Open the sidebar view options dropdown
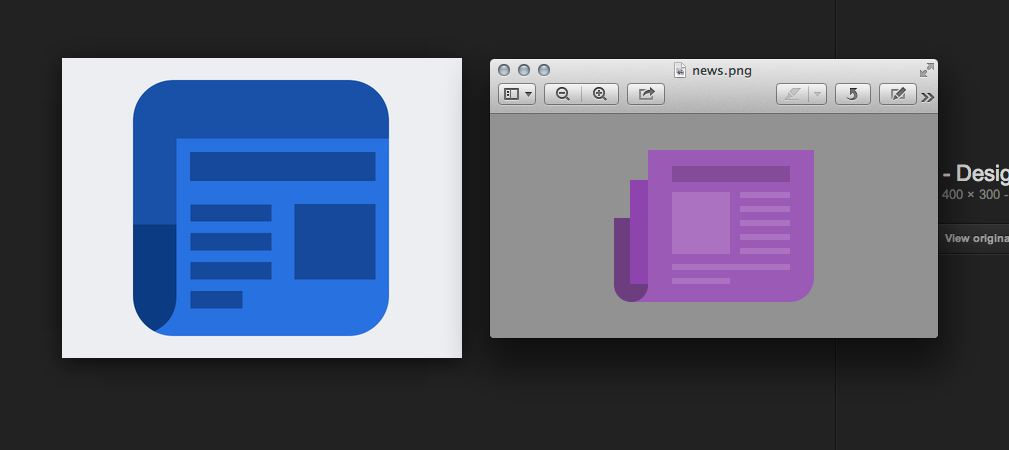Viewport: 1009px width, 450px height. (517, 94)
